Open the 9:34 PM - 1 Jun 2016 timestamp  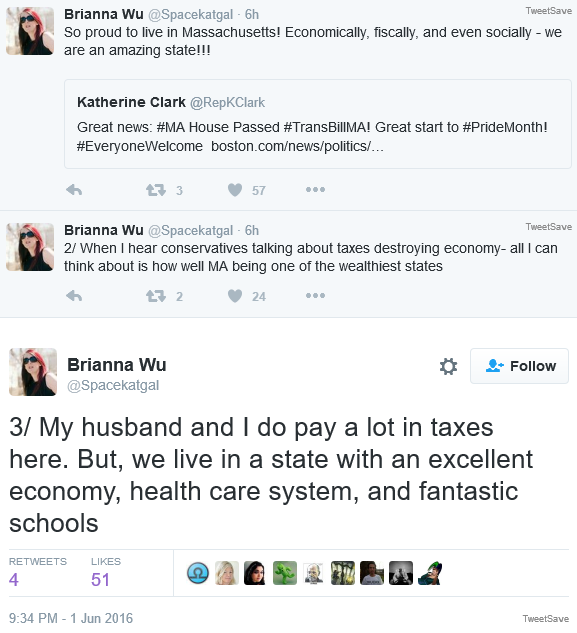pos(71,618)
